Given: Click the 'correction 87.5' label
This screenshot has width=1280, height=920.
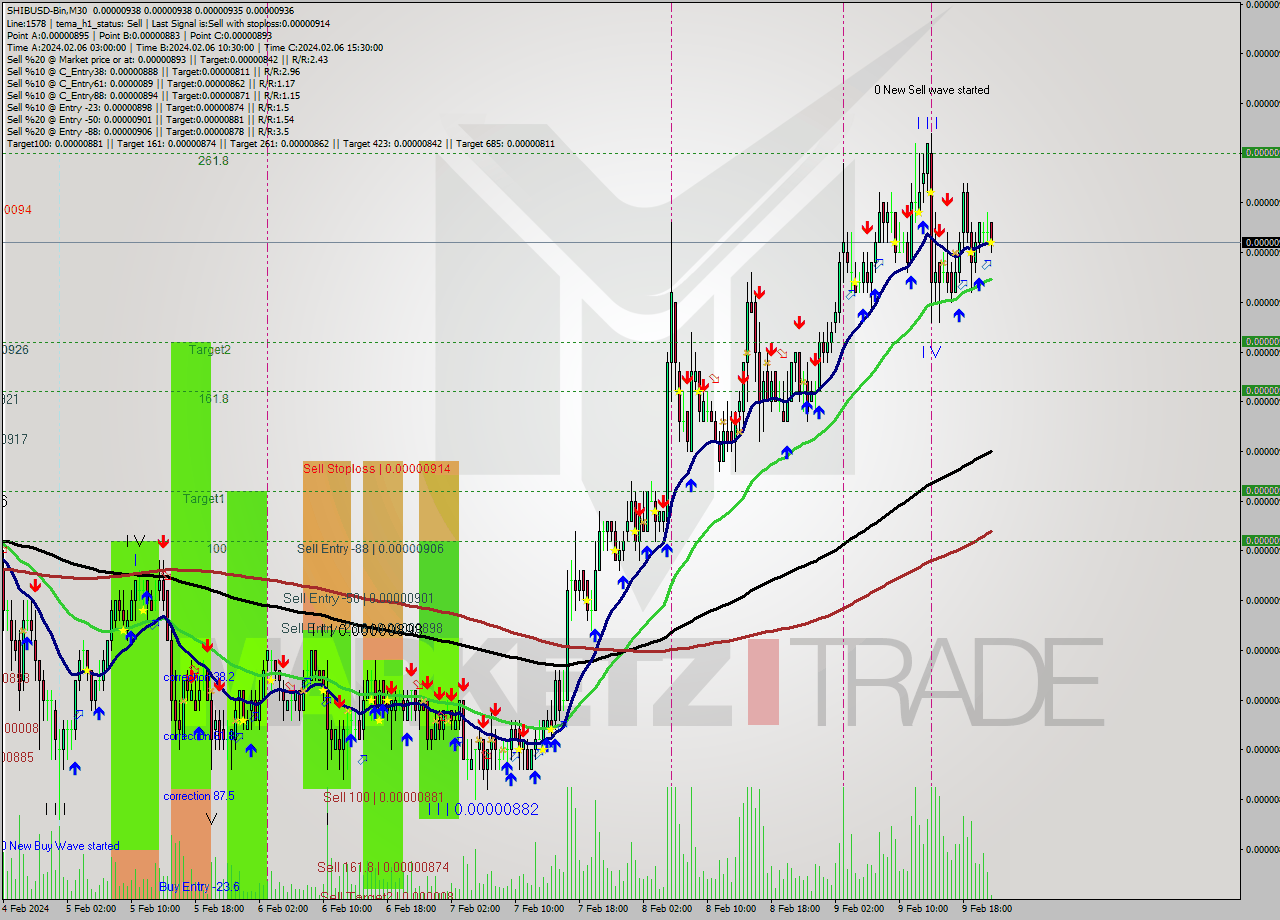Looking at the screenshot, I should [x=199, y=796].
